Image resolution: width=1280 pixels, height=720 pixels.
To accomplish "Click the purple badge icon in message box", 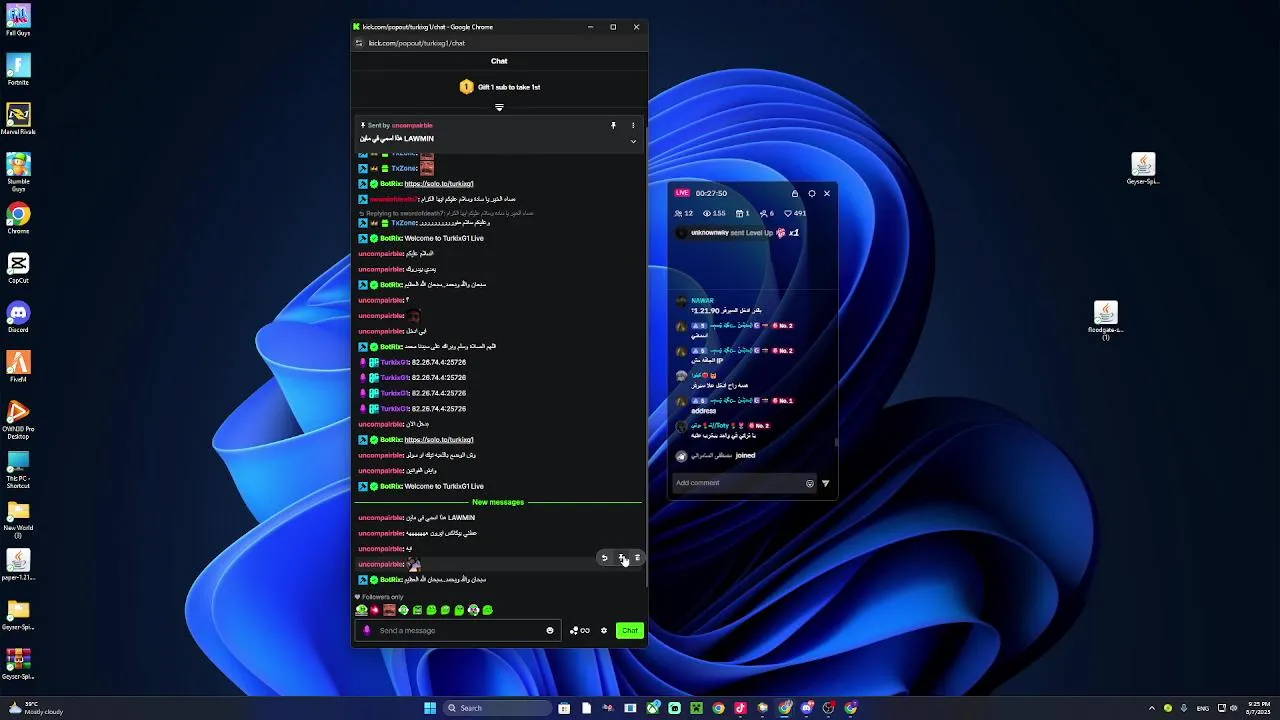I will click(366, 631).
